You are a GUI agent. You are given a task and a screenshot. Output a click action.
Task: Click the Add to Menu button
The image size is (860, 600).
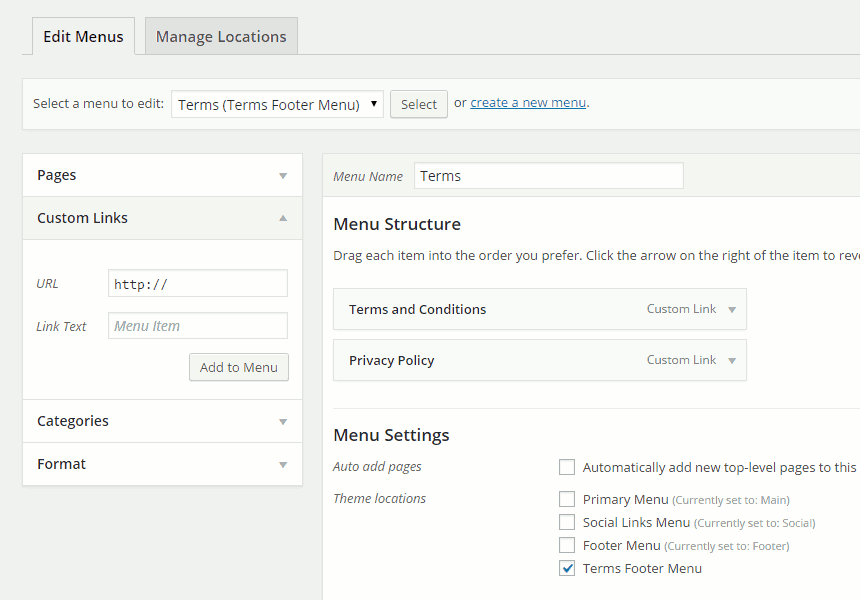coord(239,367)
